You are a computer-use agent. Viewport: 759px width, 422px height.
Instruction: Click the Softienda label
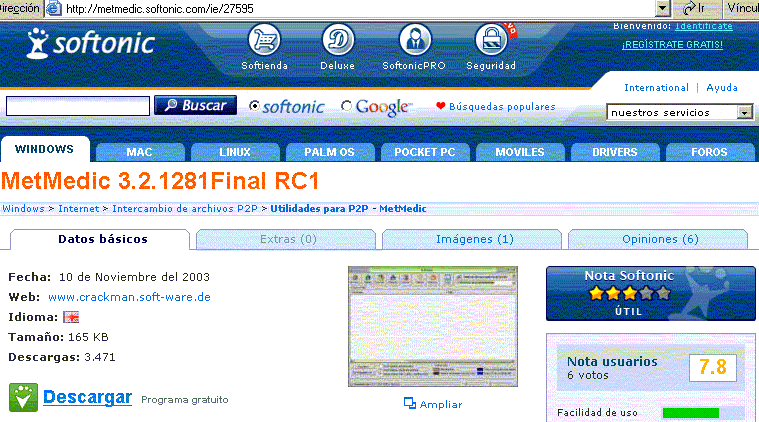pyautogui.click(x=264, y=65)
